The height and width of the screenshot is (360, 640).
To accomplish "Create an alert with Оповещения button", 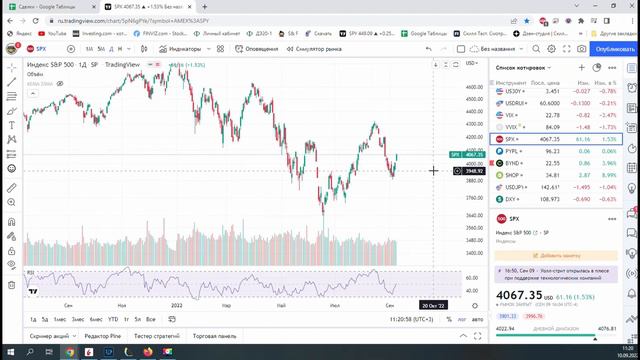I will click(x=256, y=49).
